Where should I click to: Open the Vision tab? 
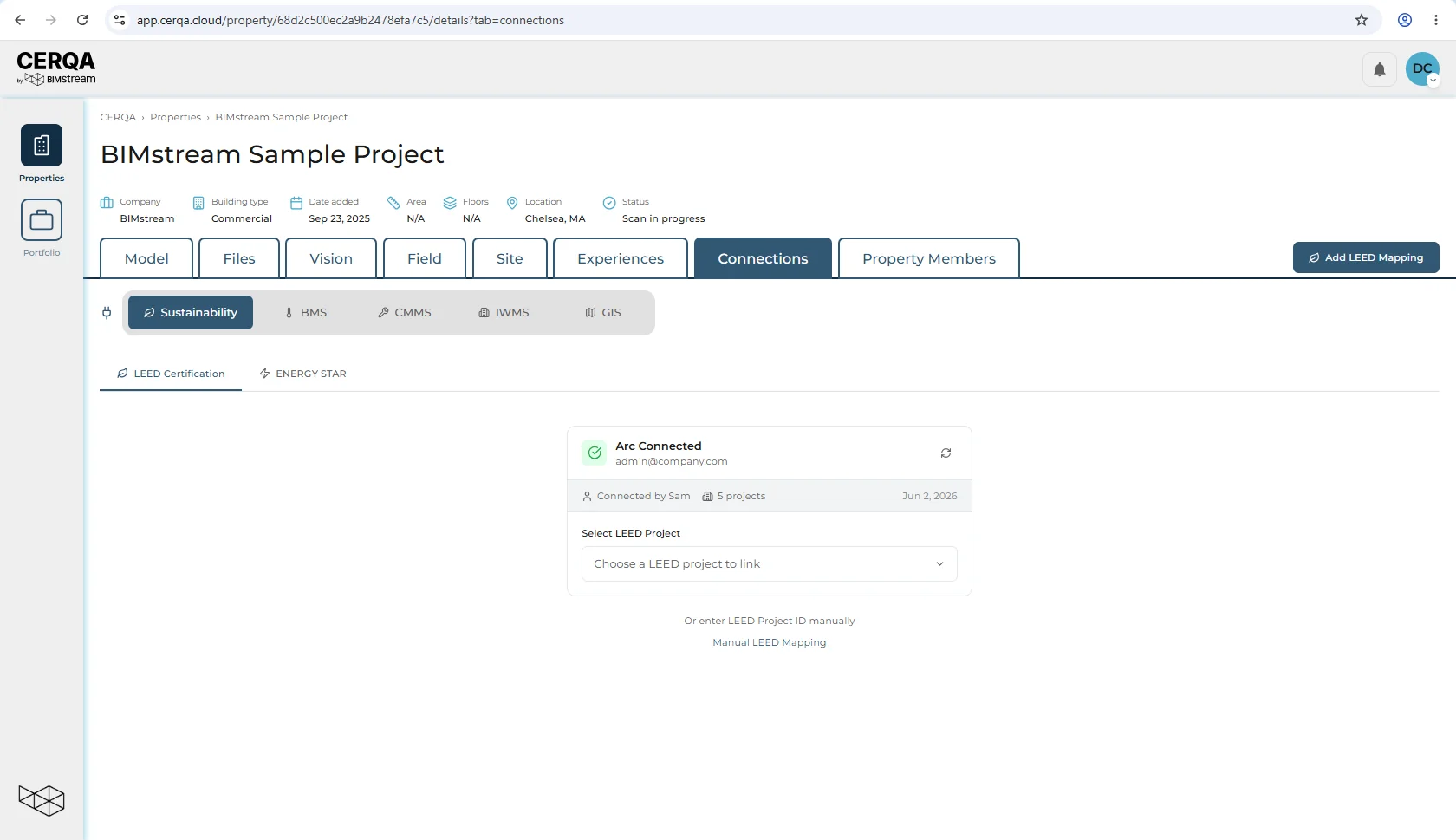331,258
